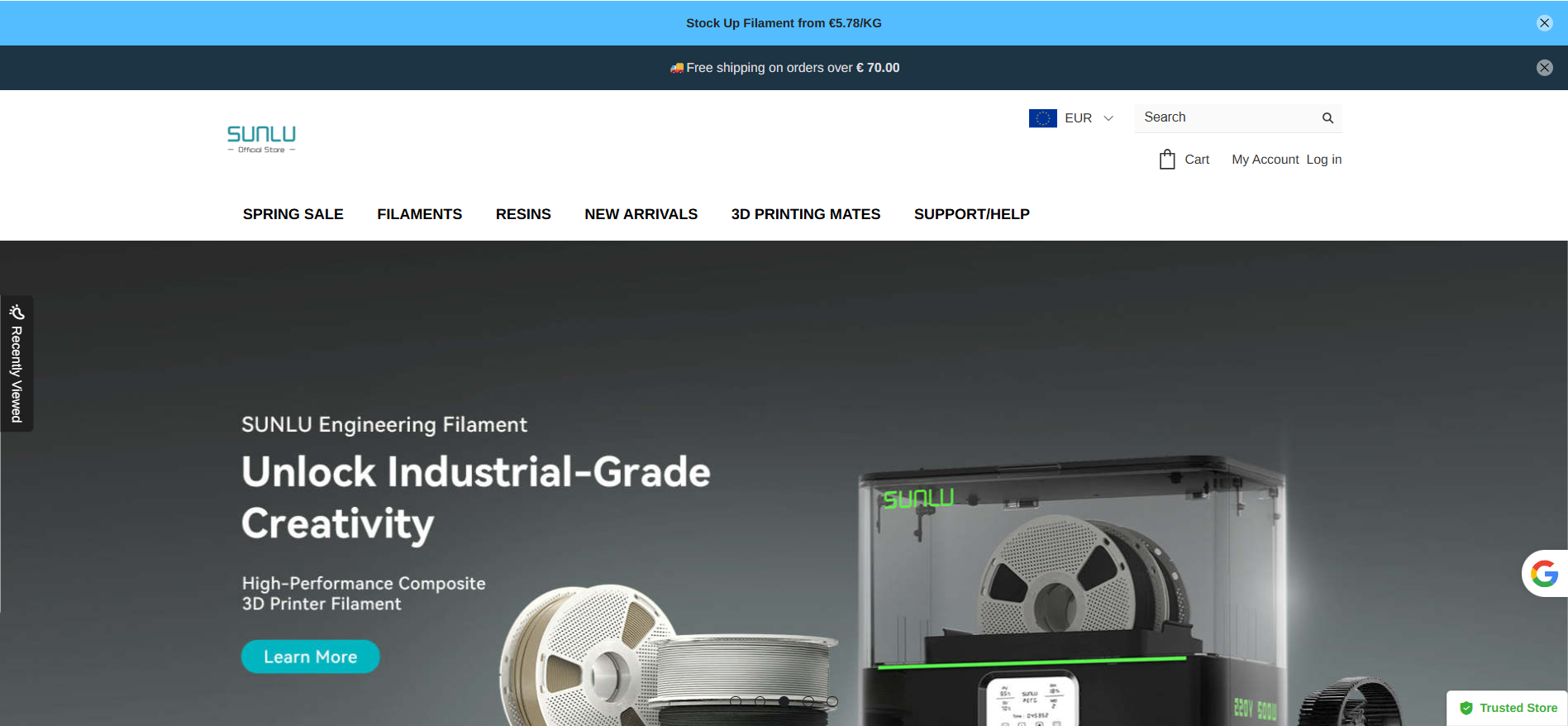1568x726 pixels.
Task: Open the SUPPORT/HELP menu
Action: (972, 214)
